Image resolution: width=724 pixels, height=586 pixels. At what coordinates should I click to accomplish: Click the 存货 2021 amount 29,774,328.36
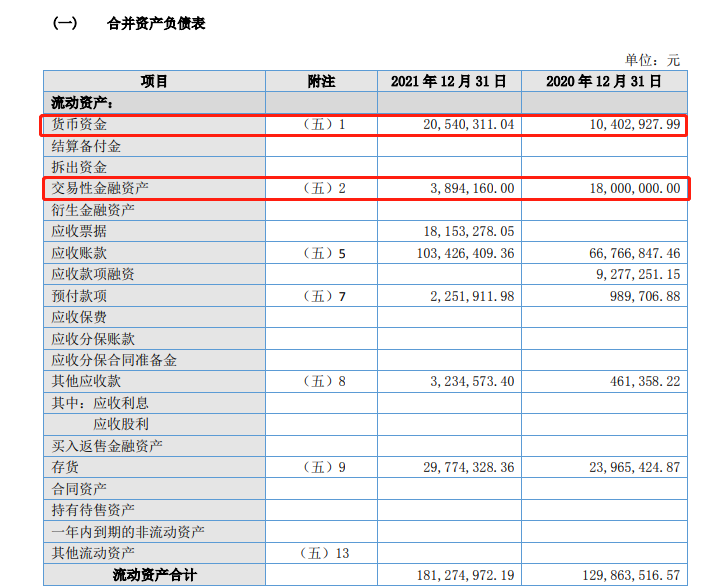click(x=462, y=467)
